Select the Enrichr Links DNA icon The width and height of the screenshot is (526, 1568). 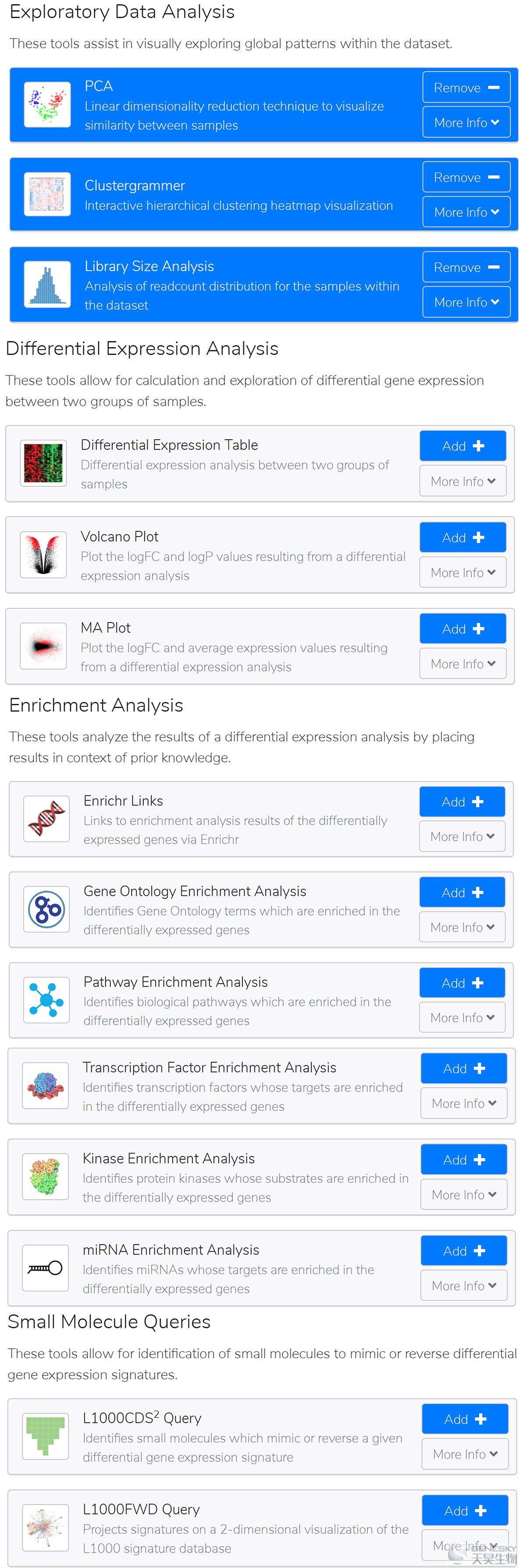(x=46, y=819)
